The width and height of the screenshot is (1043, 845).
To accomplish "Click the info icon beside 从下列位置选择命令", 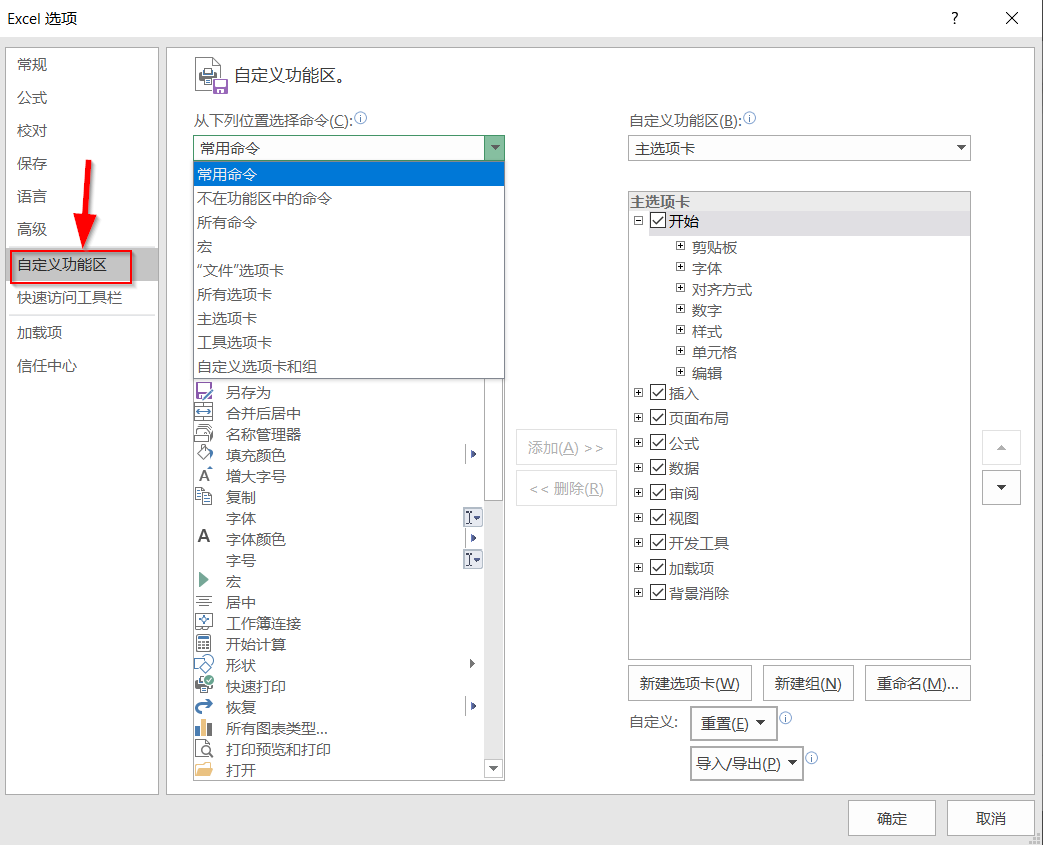I will (361, 118).
